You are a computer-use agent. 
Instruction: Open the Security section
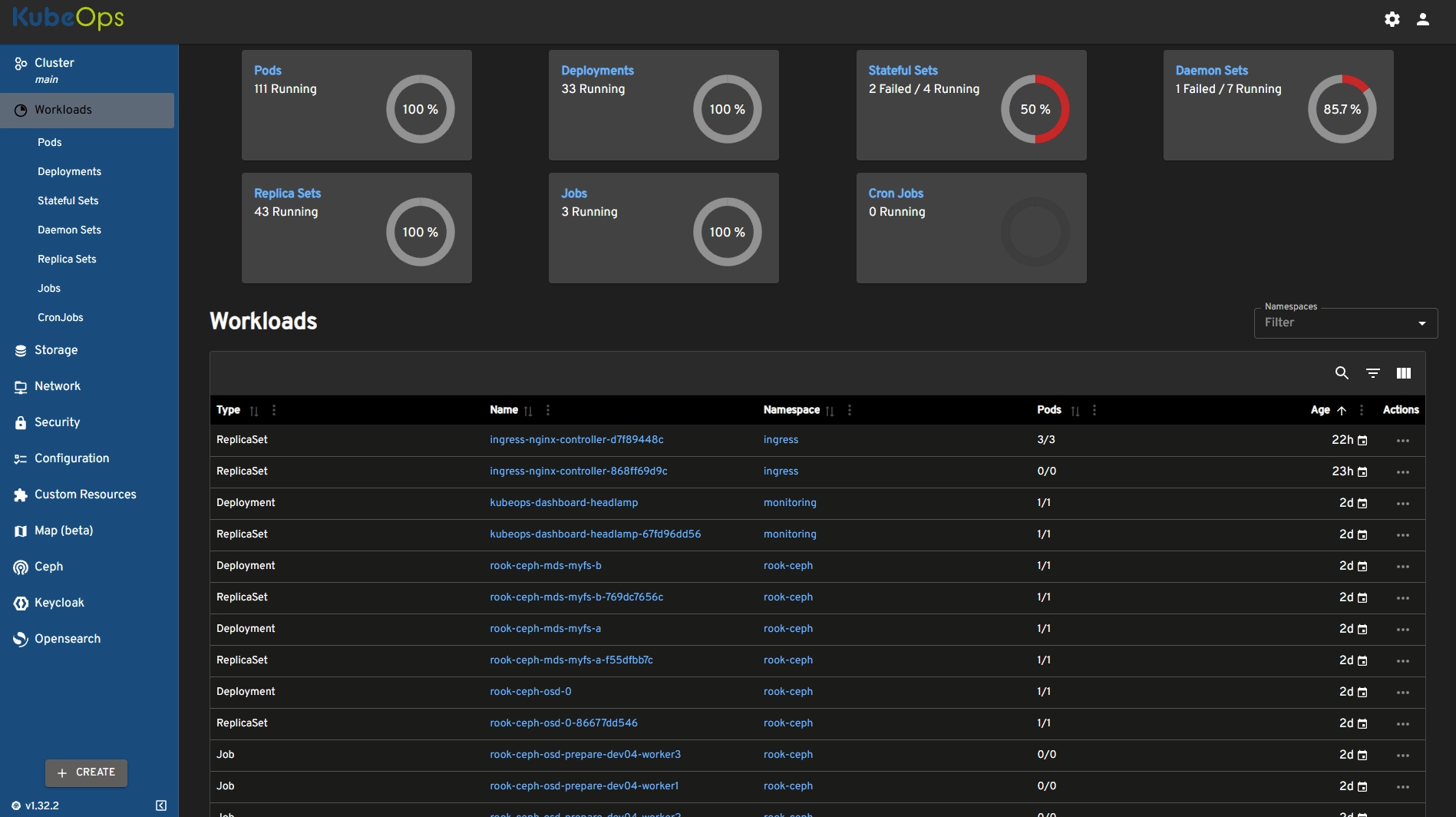(57, 422)
